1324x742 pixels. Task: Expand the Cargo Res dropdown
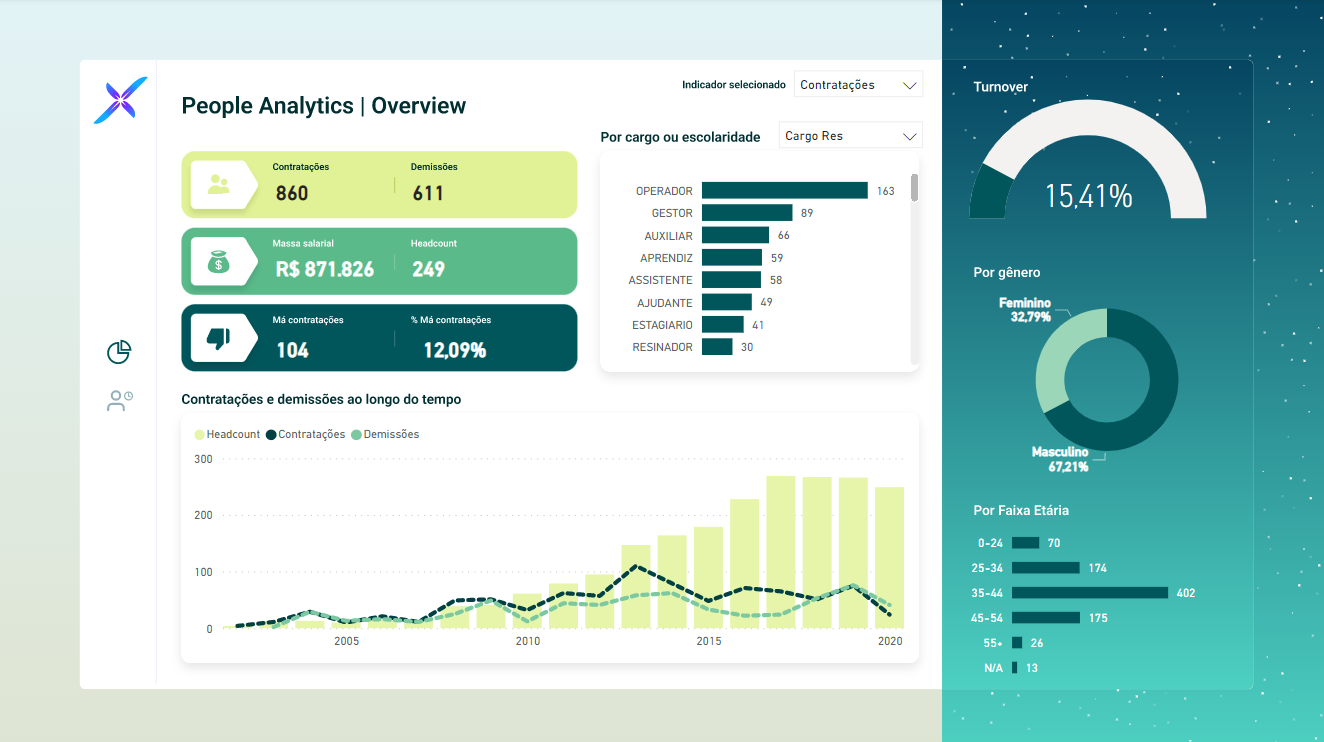pyautogui.click(x=850, y=136)
